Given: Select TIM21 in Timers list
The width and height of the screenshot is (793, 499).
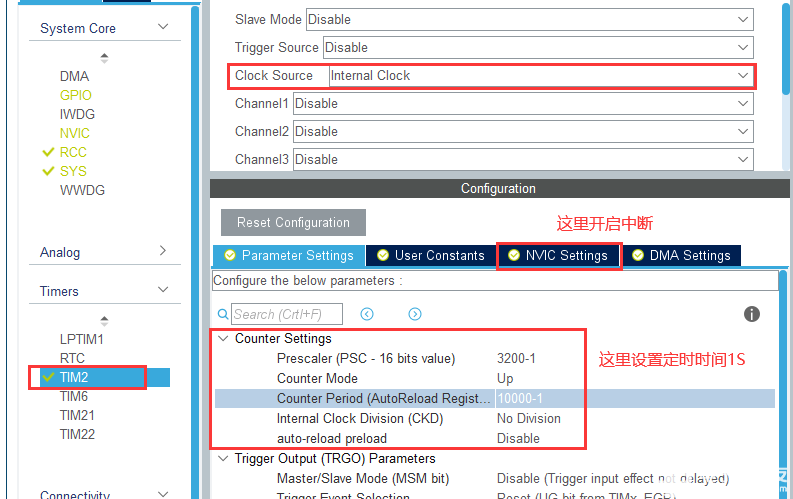Looking at the screenshot, I should (x=77, y=416).
